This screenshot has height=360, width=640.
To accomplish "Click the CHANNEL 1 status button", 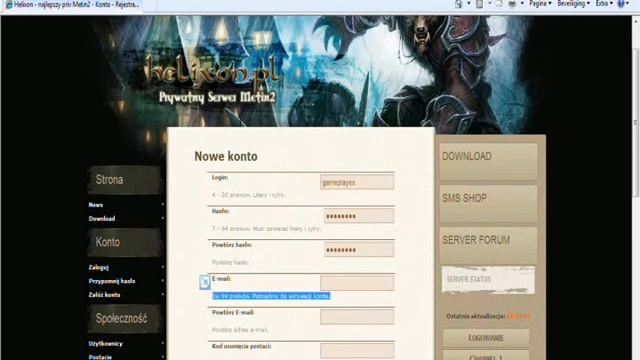I will (486, 356).
